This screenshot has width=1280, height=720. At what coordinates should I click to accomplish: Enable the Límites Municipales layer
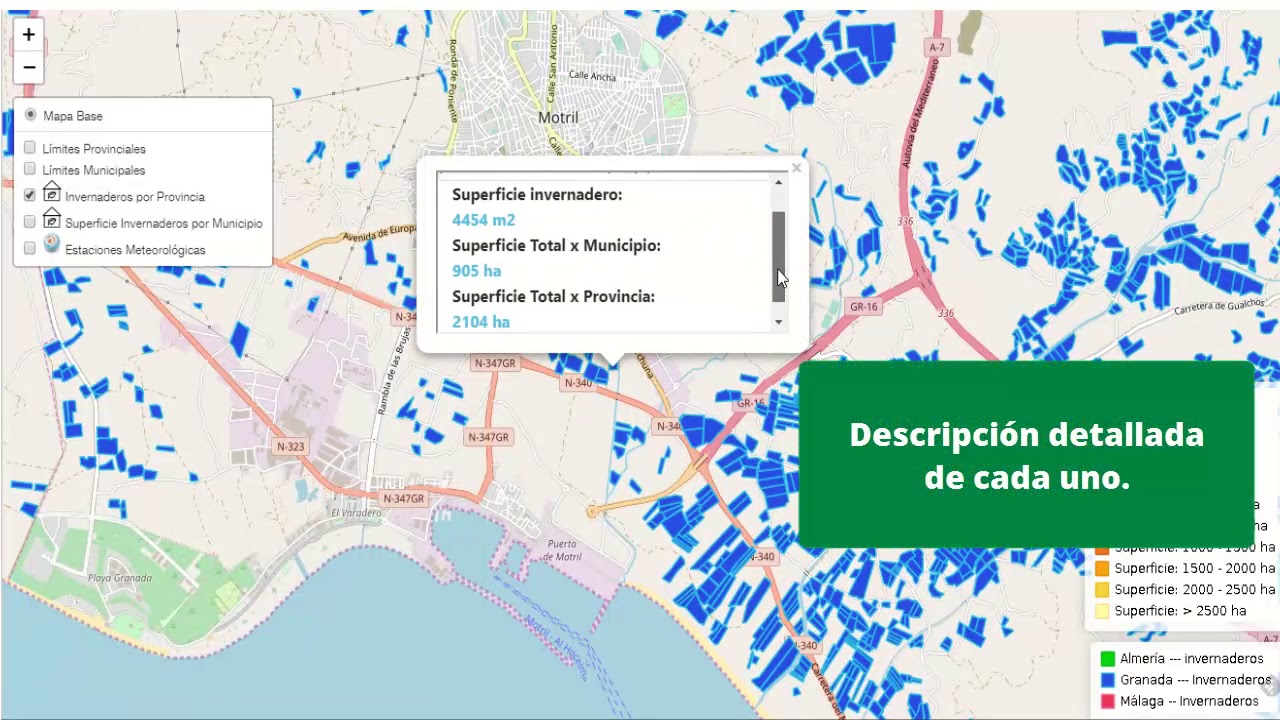[x=30, y=169]
